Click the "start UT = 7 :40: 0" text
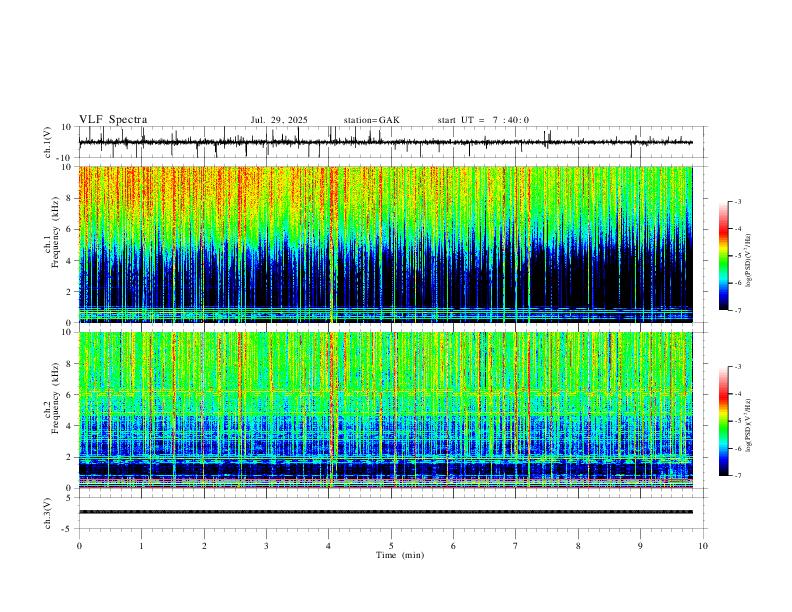792x612 pixels. (483, 120)
